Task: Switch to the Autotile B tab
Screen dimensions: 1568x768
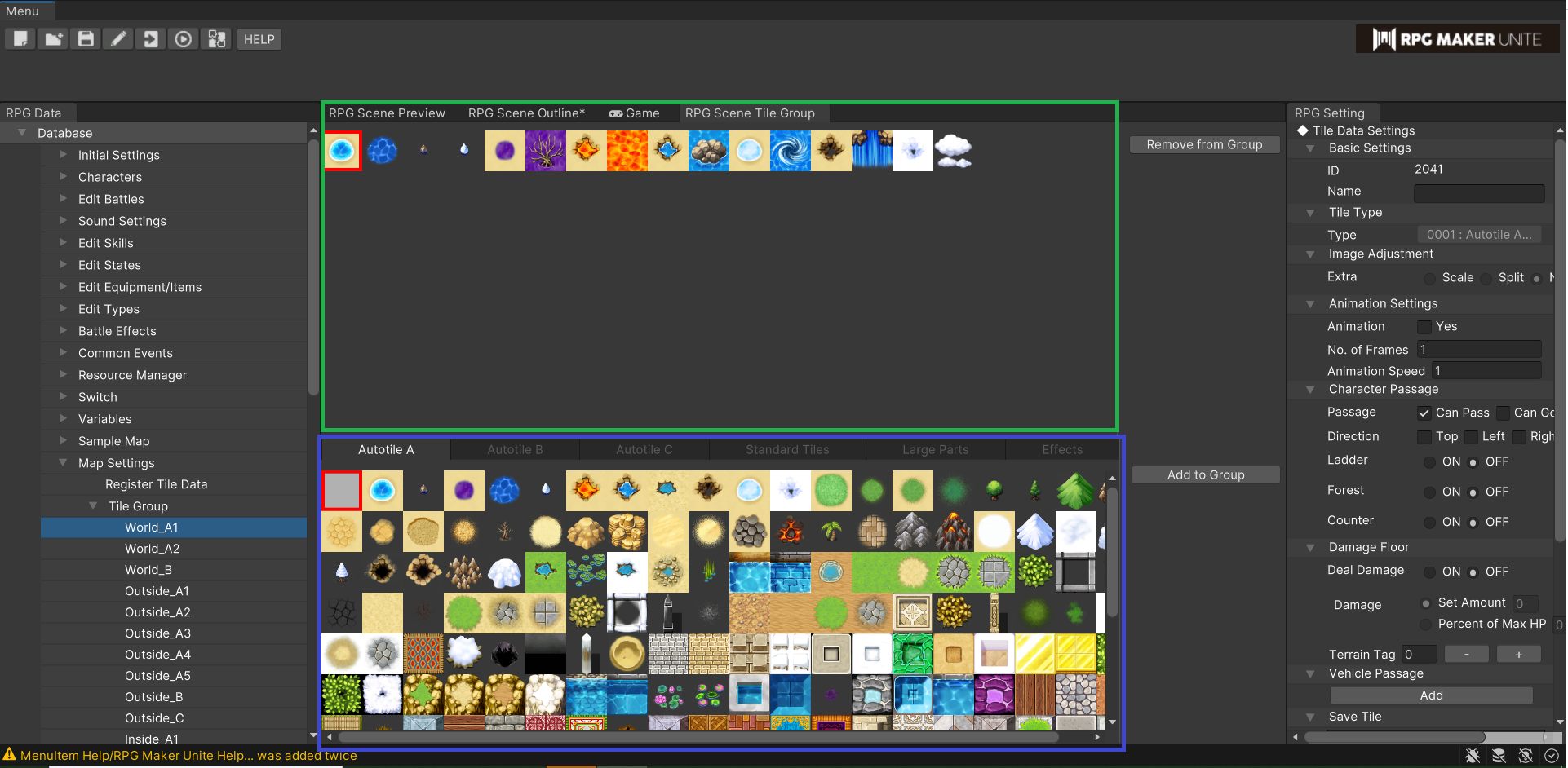Action: (x=515, y=450)
